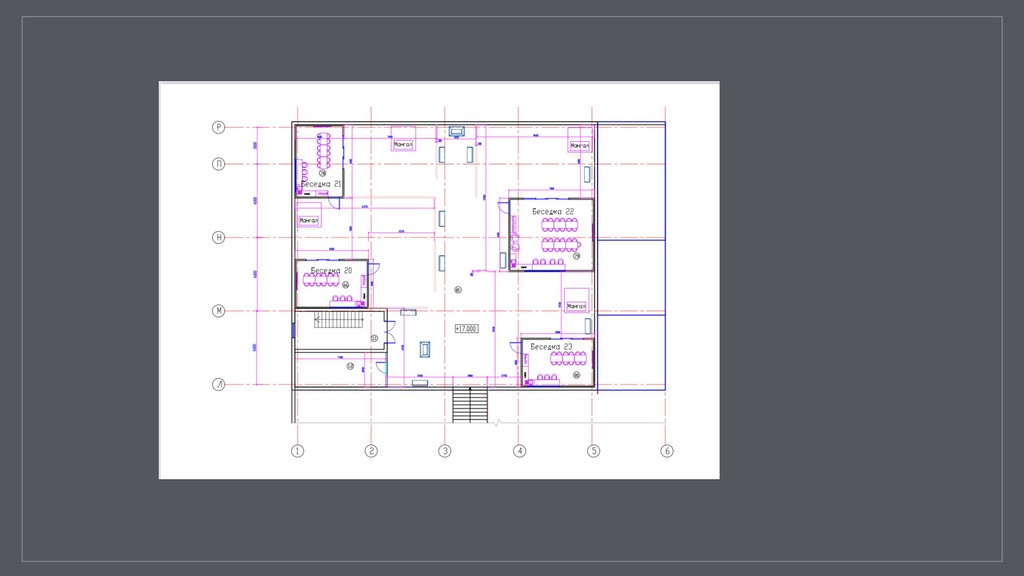Click axis bubble "М"
Viewport: 1024px width, 576px height.
[219, 311]
